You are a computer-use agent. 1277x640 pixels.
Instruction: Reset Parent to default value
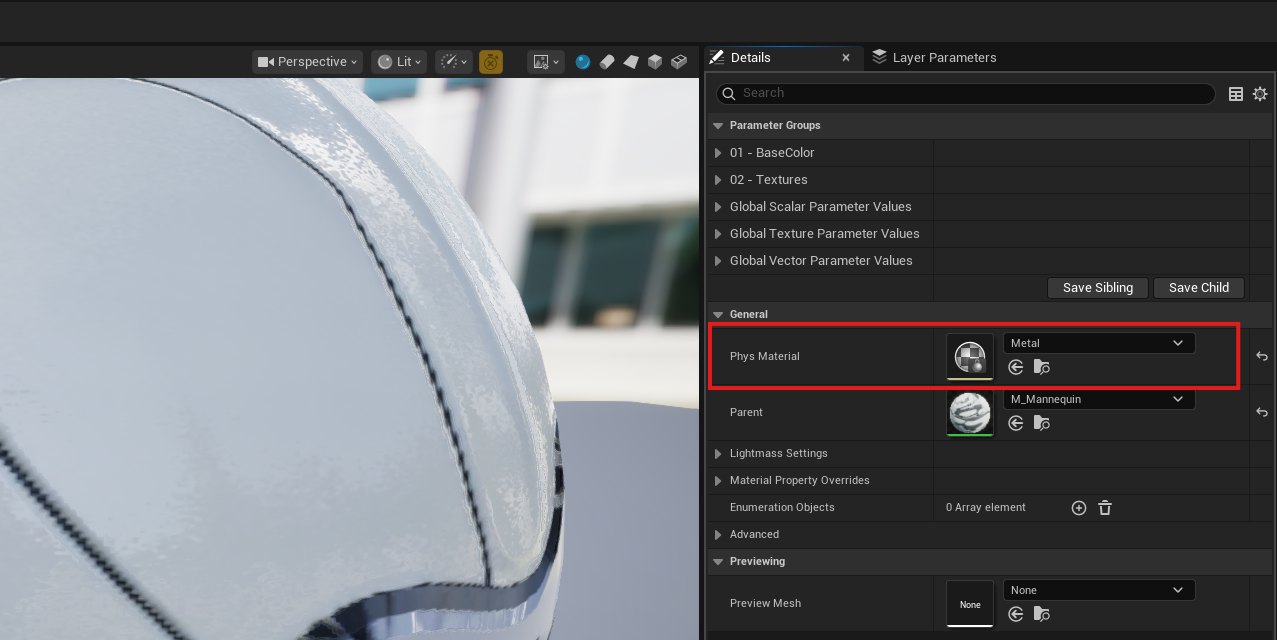coord(1262,413)
